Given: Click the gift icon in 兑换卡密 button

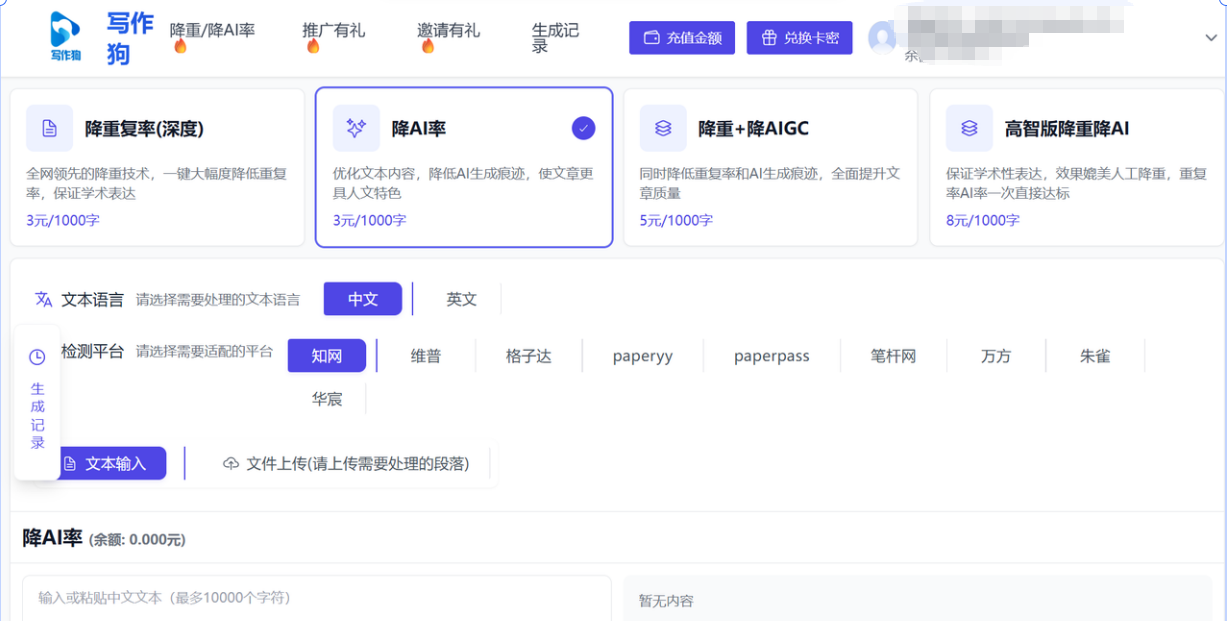Looking at the screenshot, I should [769, 38].
